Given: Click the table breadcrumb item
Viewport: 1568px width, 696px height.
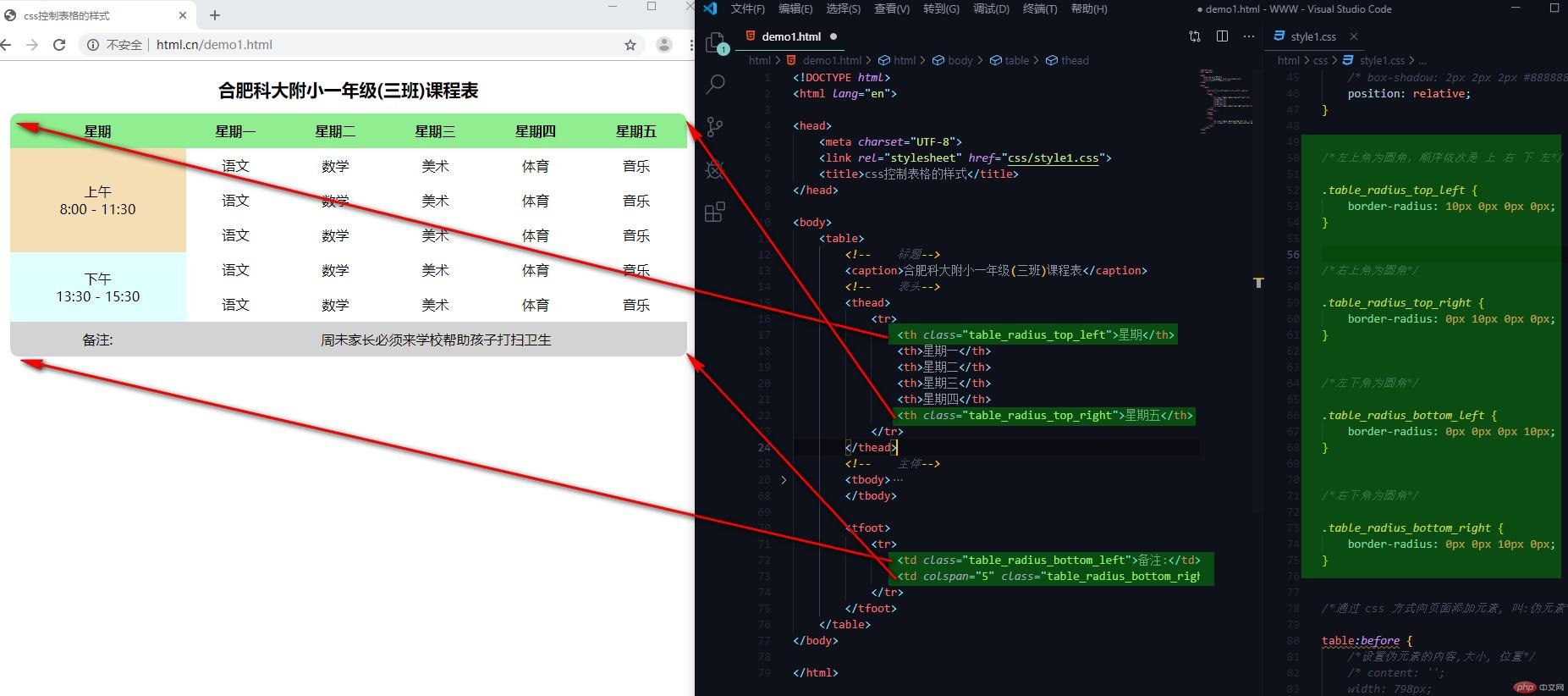Looking at the screenshot, I should coord(1010,60).
